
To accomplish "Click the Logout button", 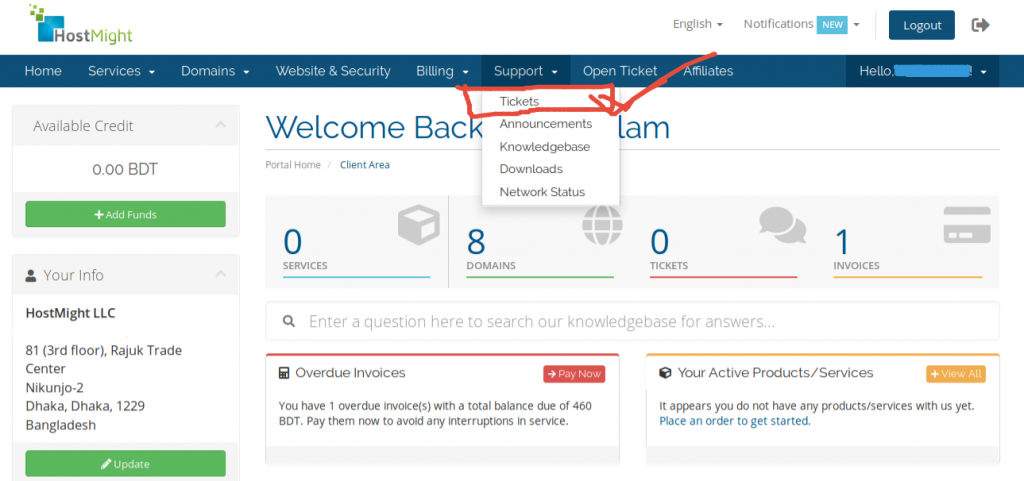I will coord(921,25).
